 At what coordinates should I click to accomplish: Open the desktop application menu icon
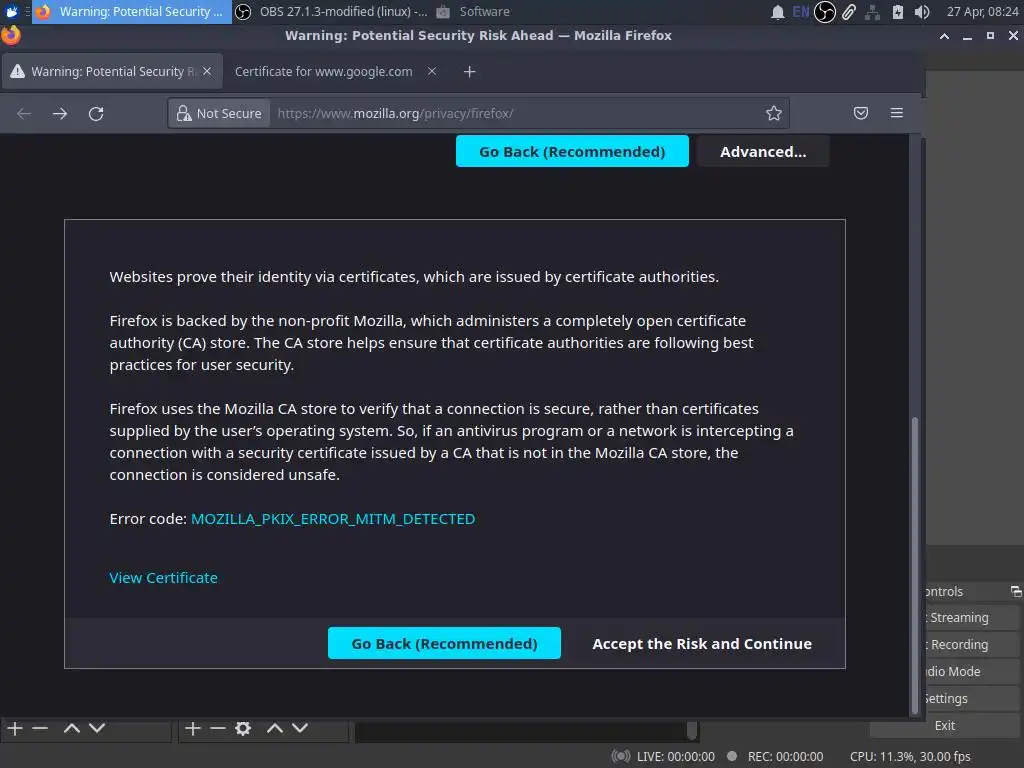pos(11,11)
